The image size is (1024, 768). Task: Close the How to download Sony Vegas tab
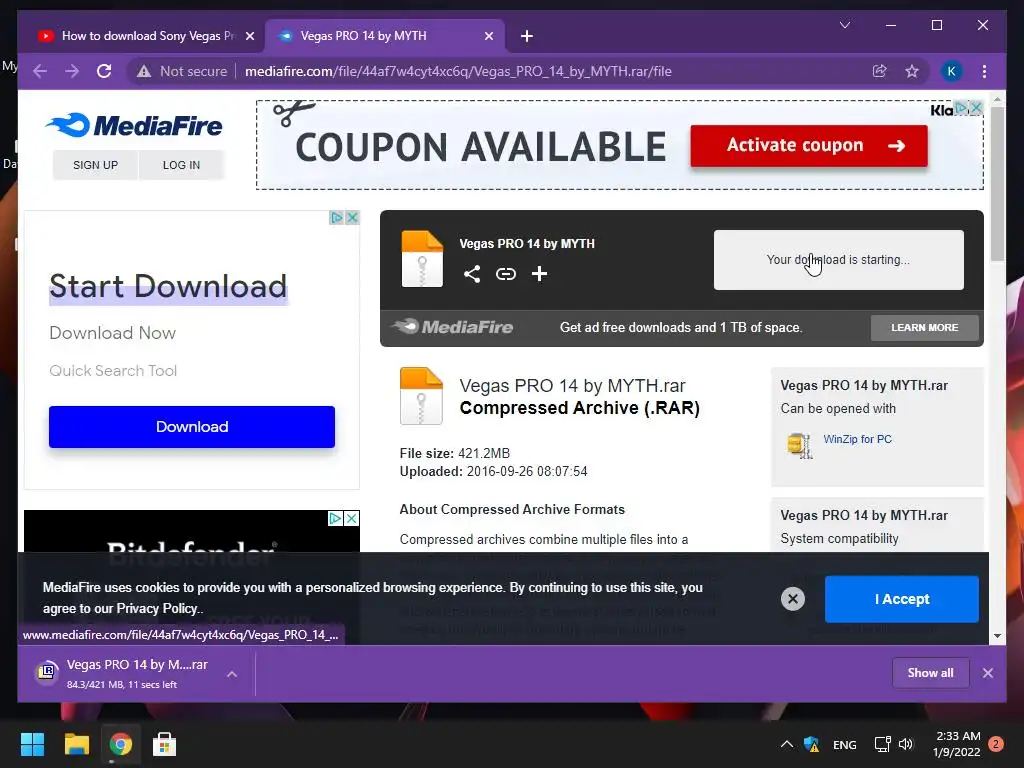coord(249,36)
